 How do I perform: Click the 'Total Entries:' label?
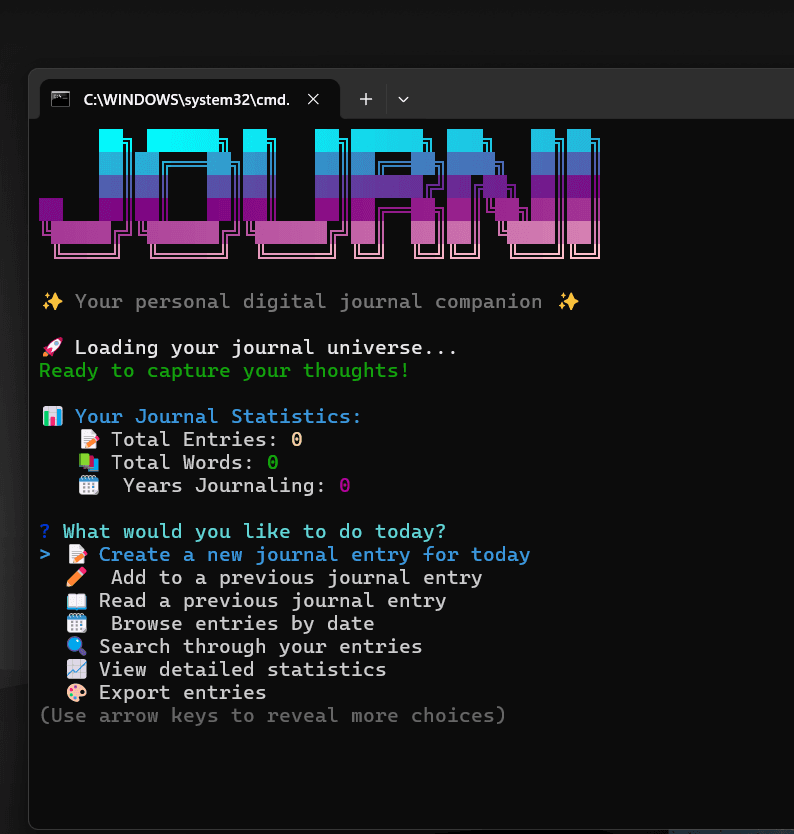[194, 439]
